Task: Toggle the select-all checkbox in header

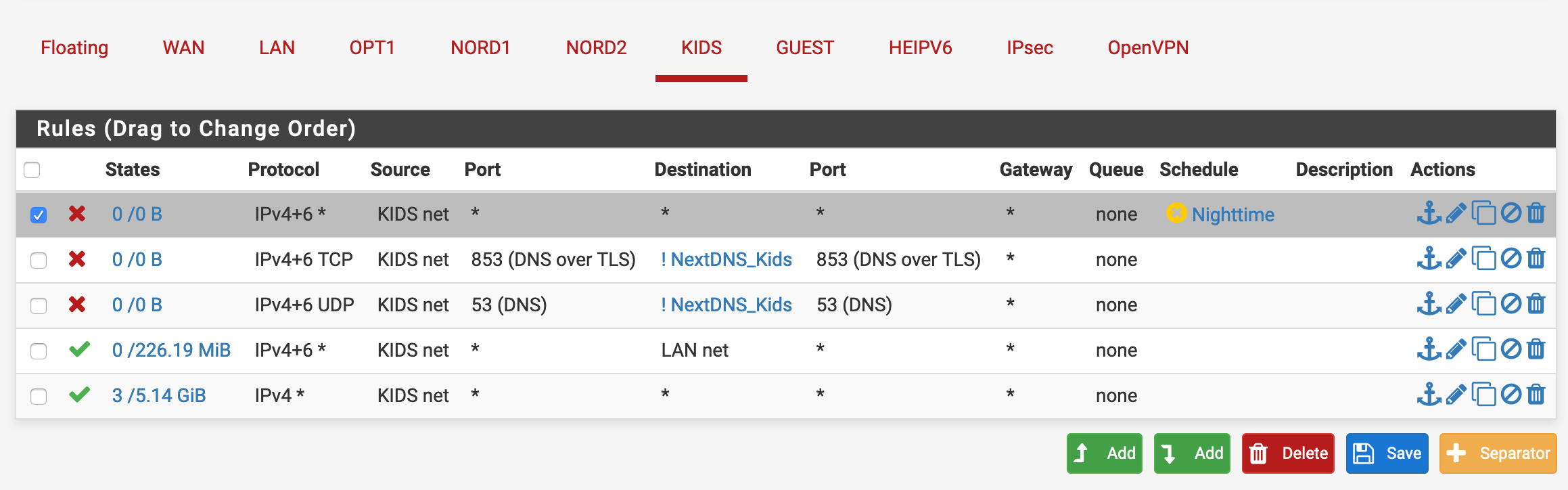Action: [x=32, y=170]
